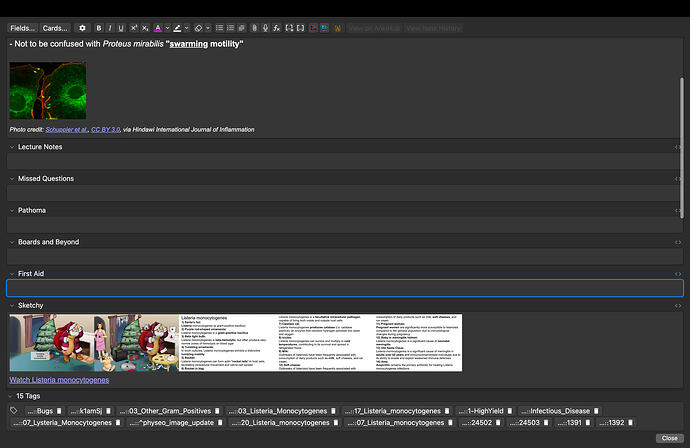Image resolution: width=690 pixels, height=448 pixels.
Task: Follow the Watch Listeria monocytogenes link
Action: click(59, 380)
